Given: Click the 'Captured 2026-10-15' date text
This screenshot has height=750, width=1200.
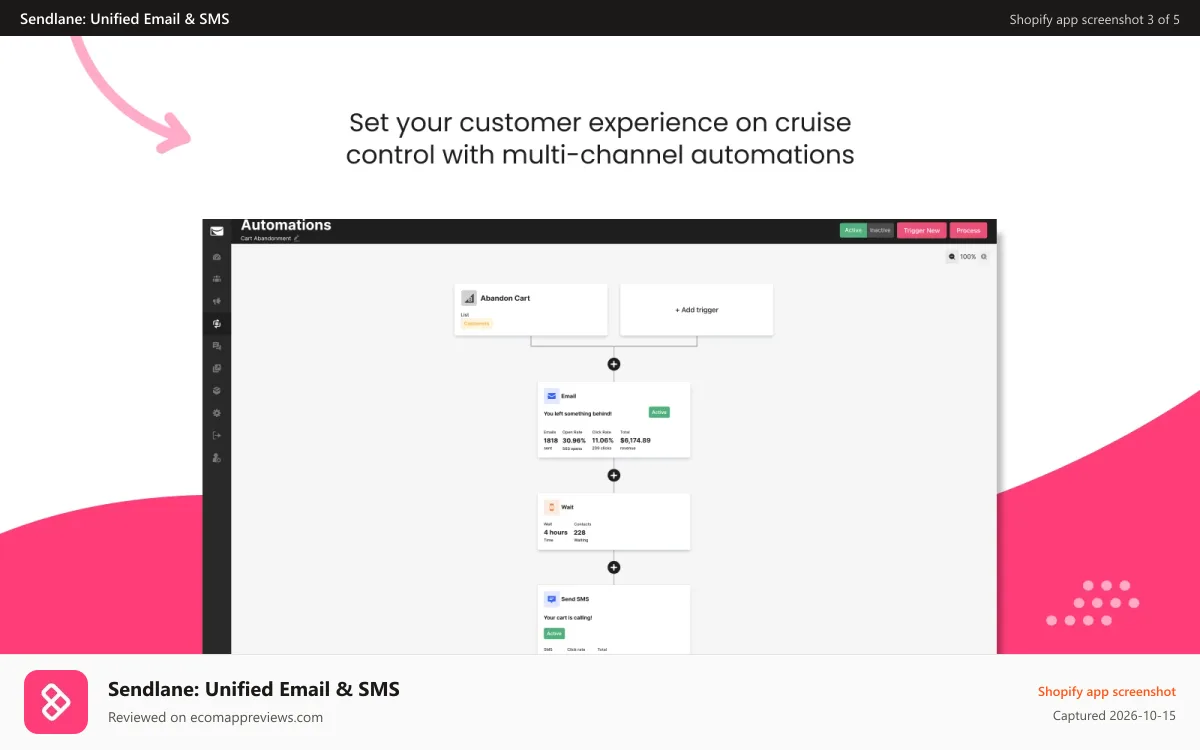Looking at the screenshot, I should click(1115, 716).
